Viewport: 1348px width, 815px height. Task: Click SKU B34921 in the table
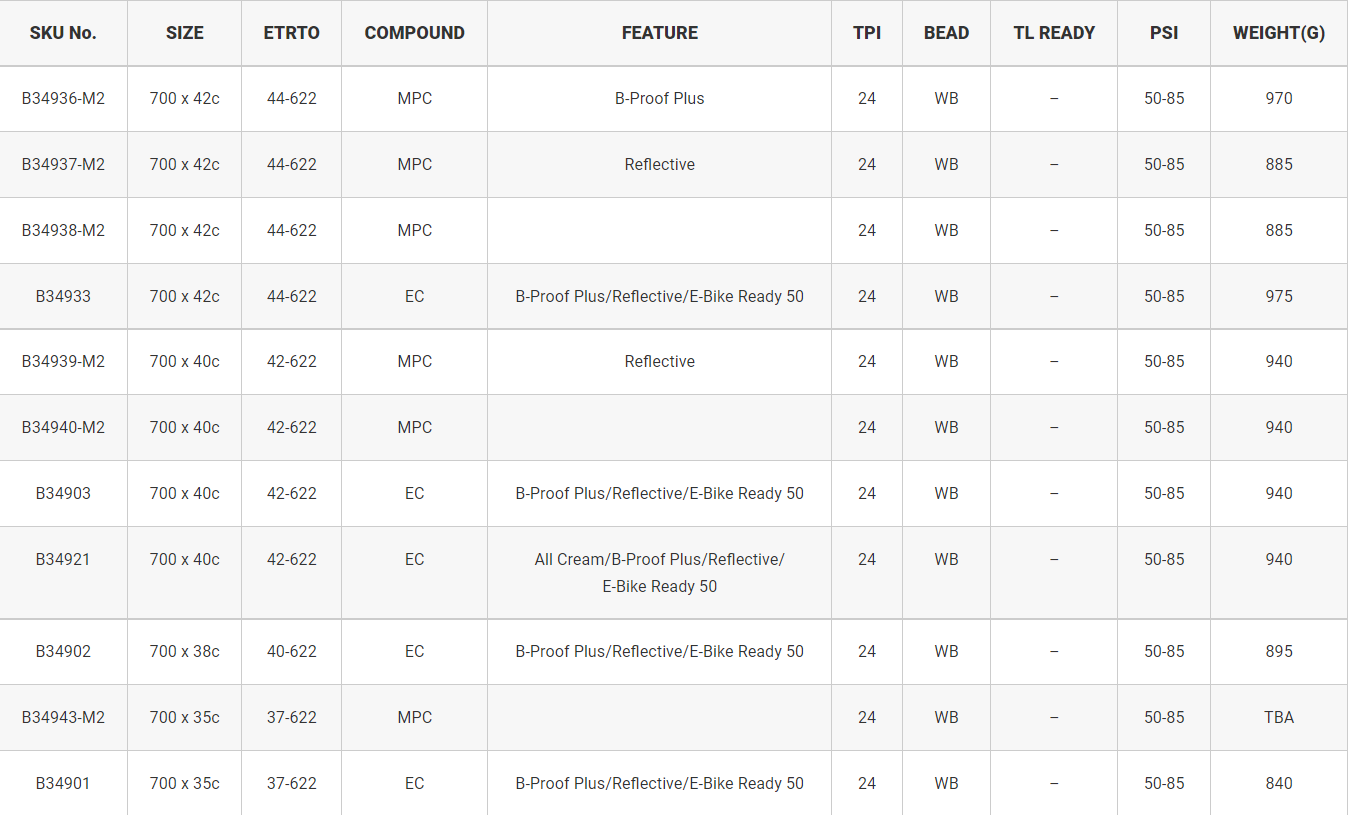click(63, 559)
